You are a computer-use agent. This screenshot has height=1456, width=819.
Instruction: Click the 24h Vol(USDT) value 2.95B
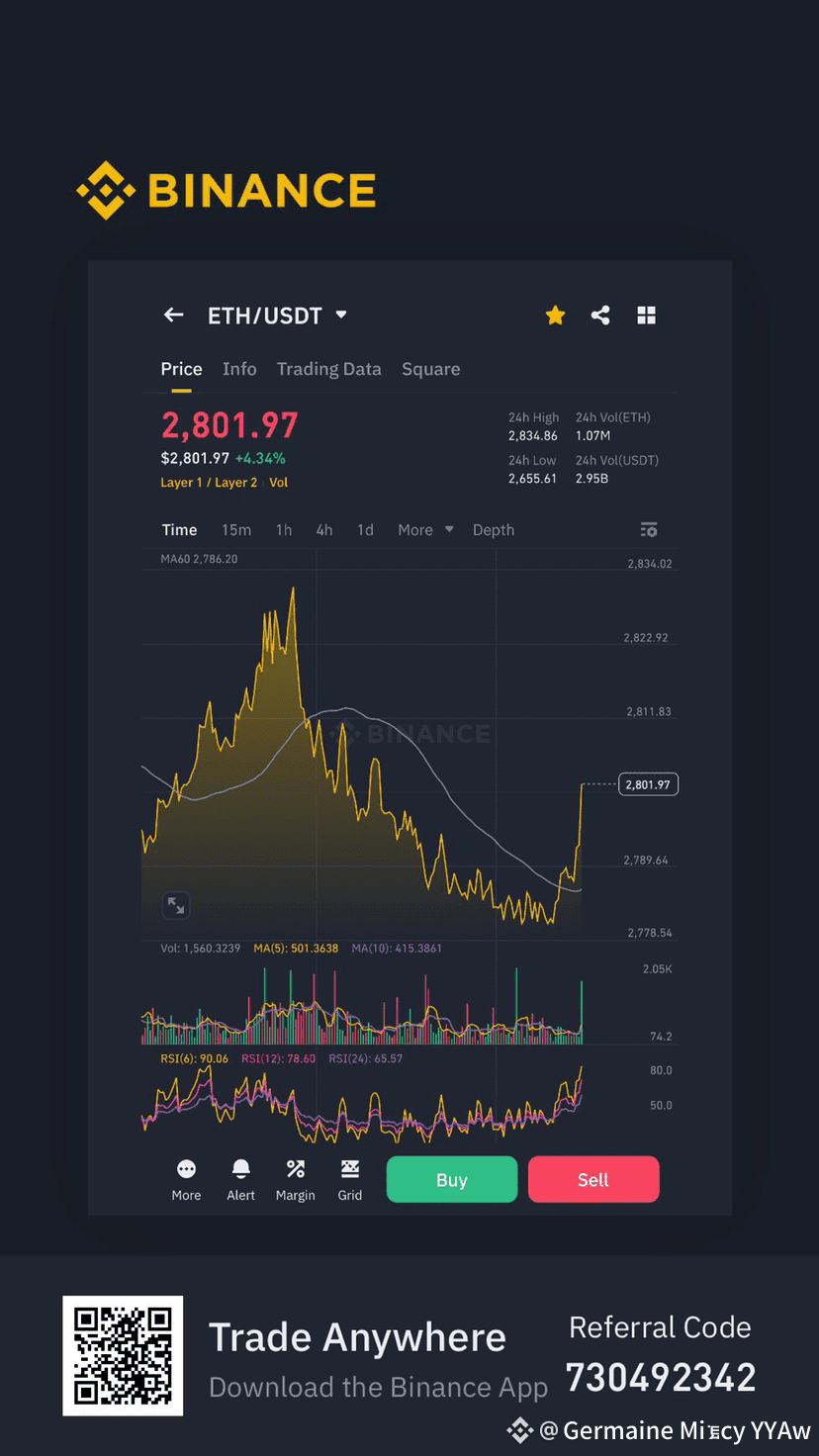point(591,478)
